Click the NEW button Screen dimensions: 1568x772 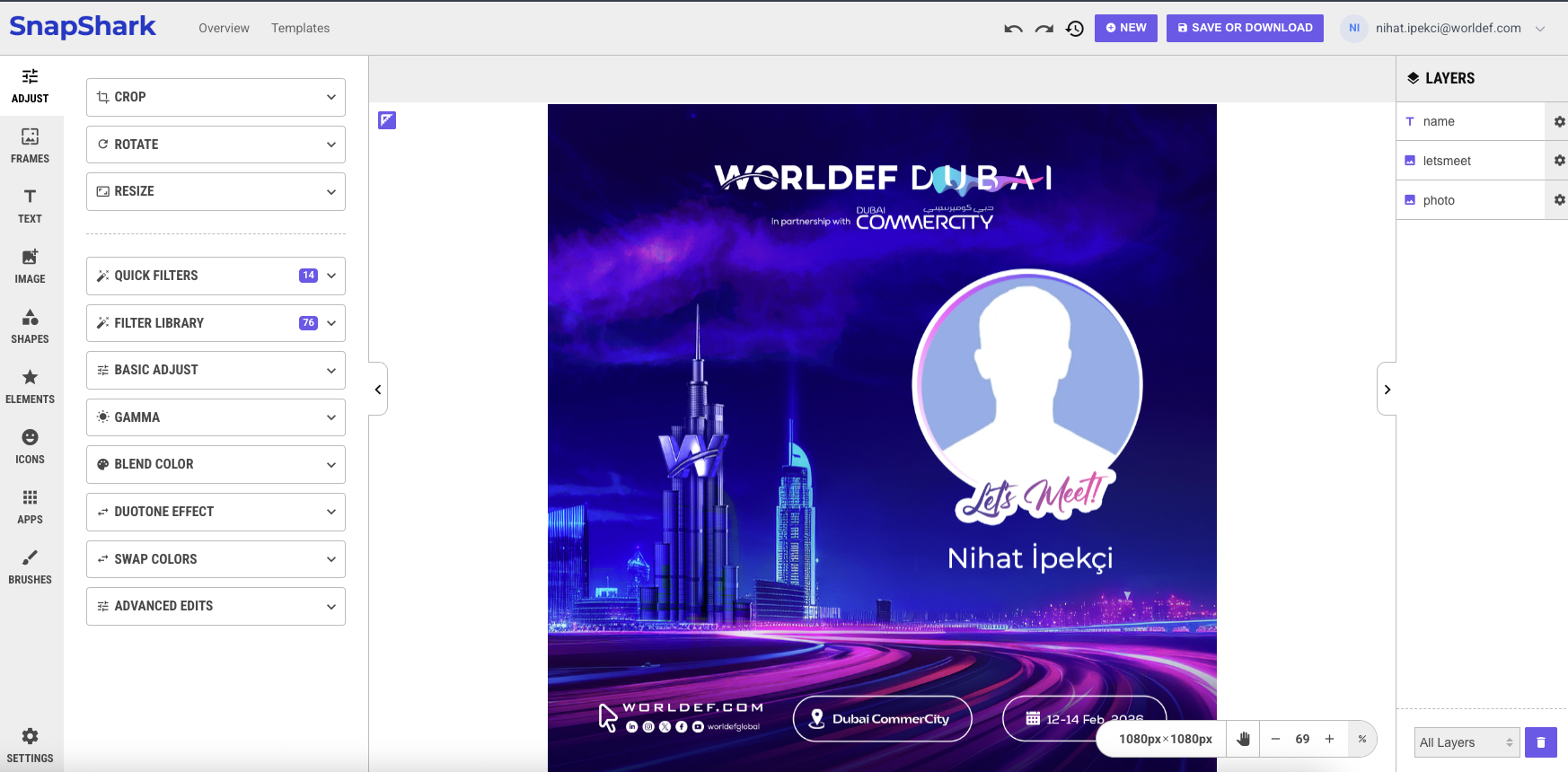tap(1126, 28)
